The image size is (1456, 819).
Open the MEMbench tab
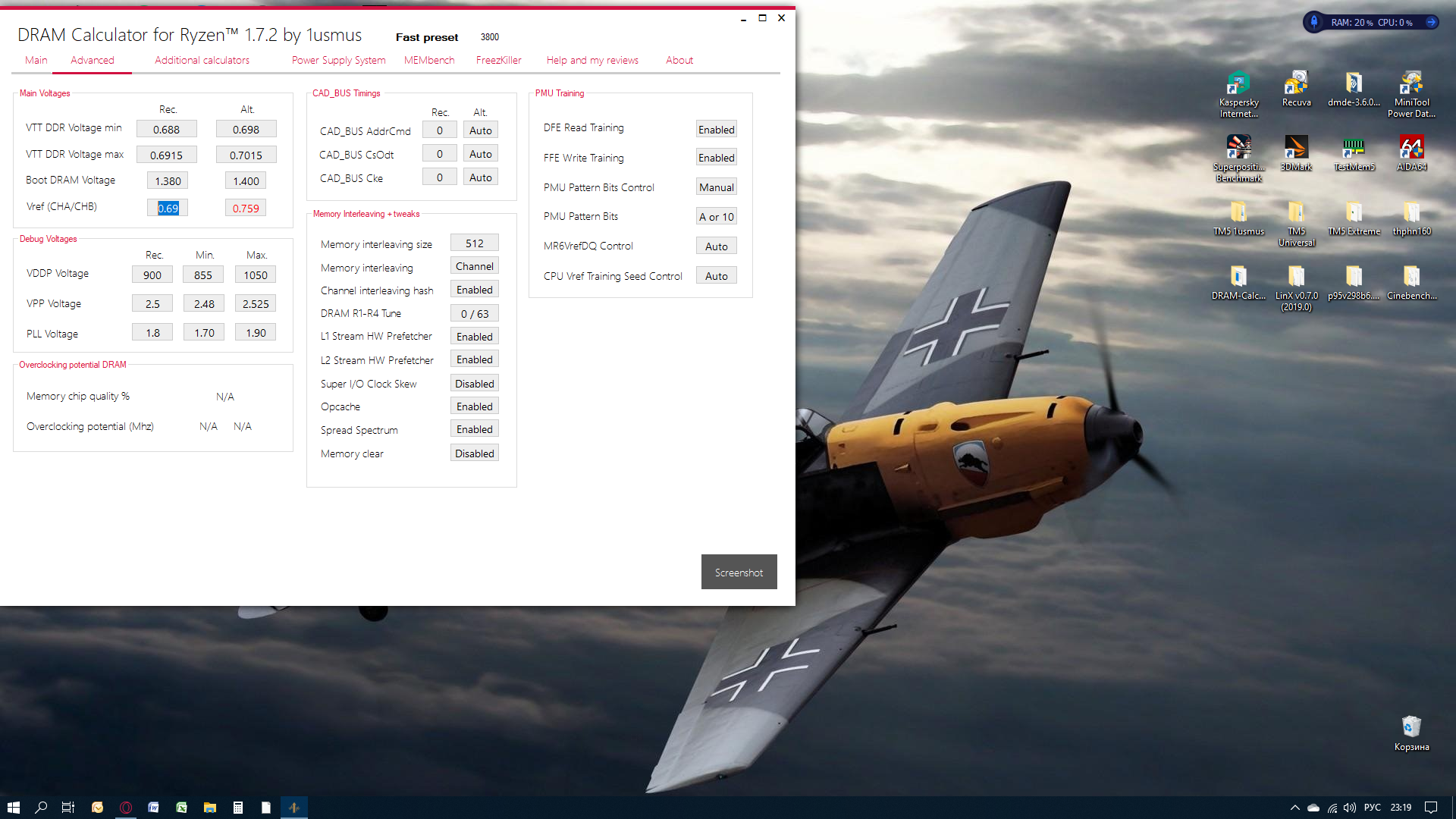[429, 60]
